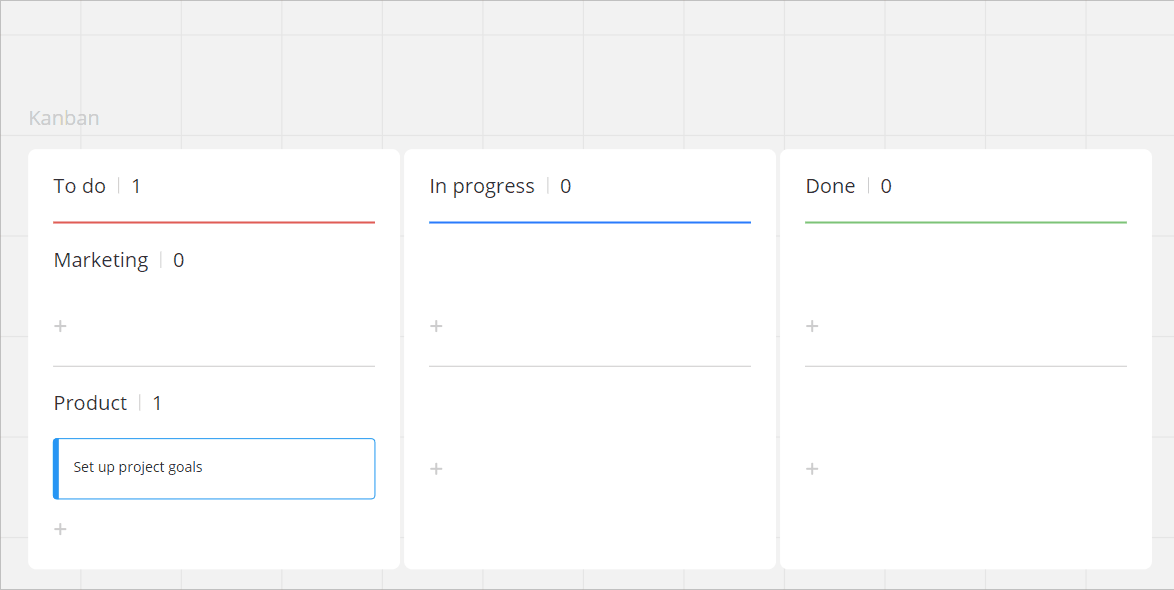
Task: Add a card to Product In progress
Action: point(436,469)
